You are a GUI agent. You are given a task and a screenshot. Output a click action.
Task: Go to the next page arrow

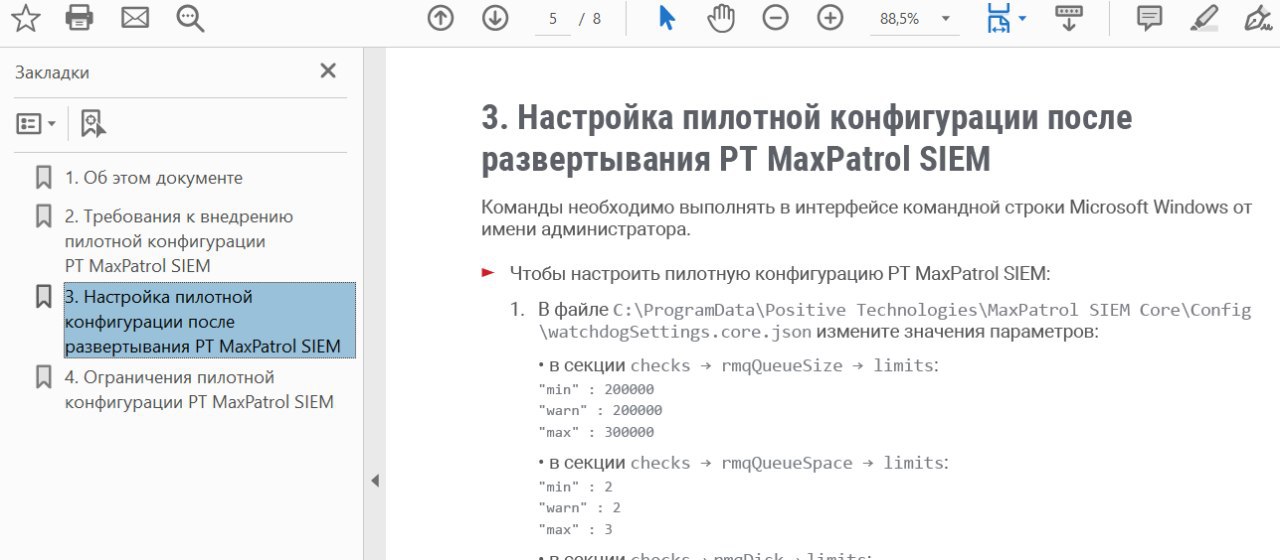[495, 18]
